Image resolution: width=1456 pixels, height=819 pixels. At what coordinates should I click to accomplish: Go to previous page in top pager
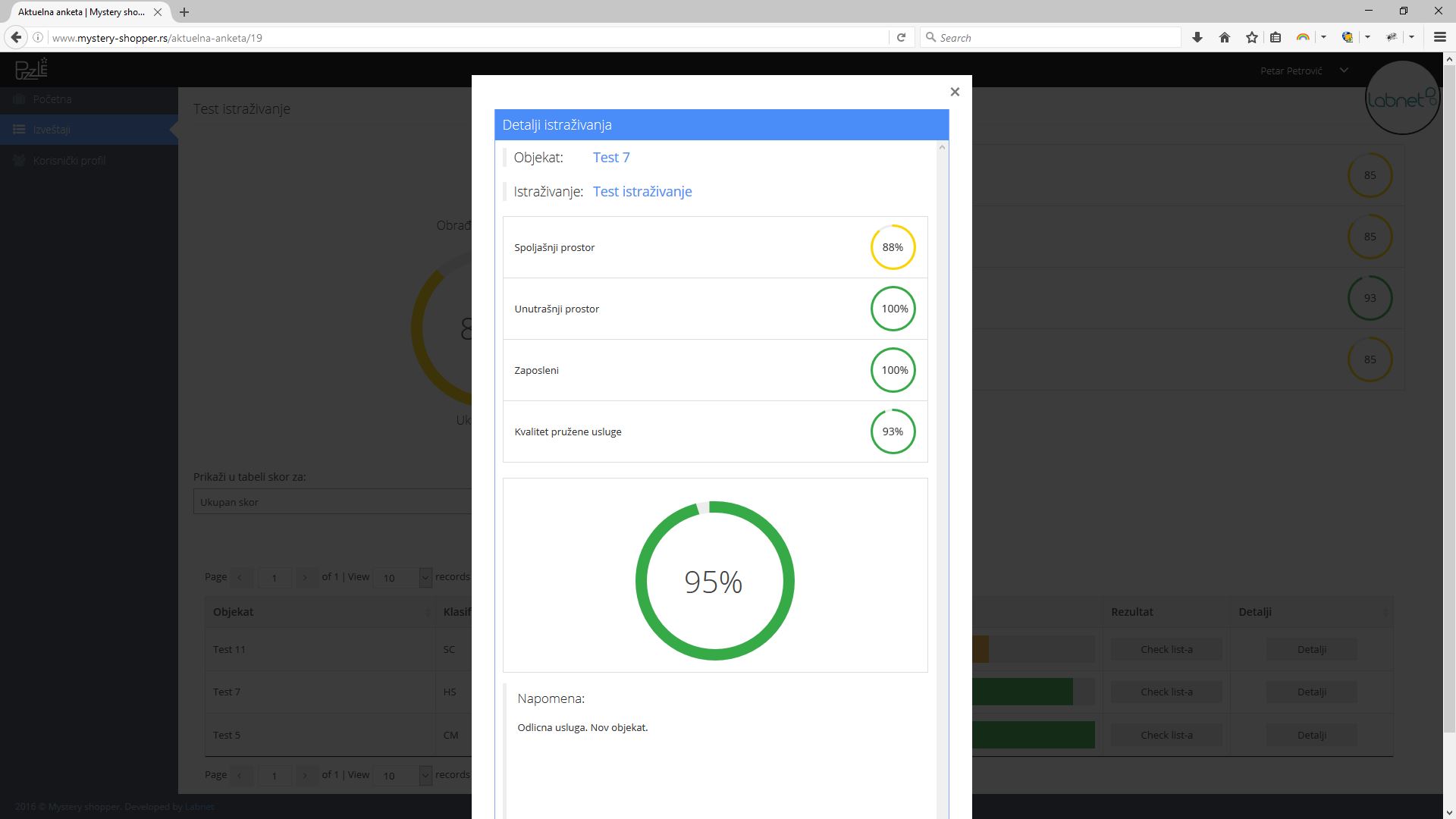click(240, 577)
